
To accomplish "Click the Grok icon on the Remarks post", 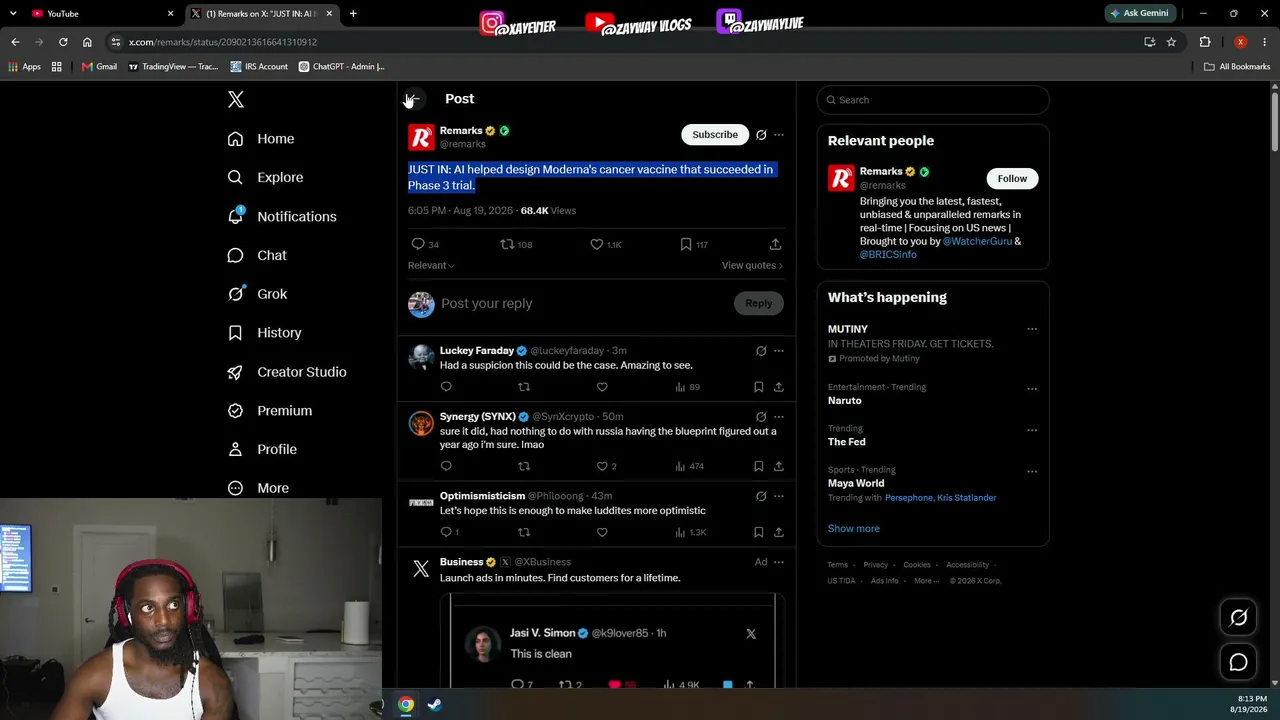I will [x=761, y=135].
